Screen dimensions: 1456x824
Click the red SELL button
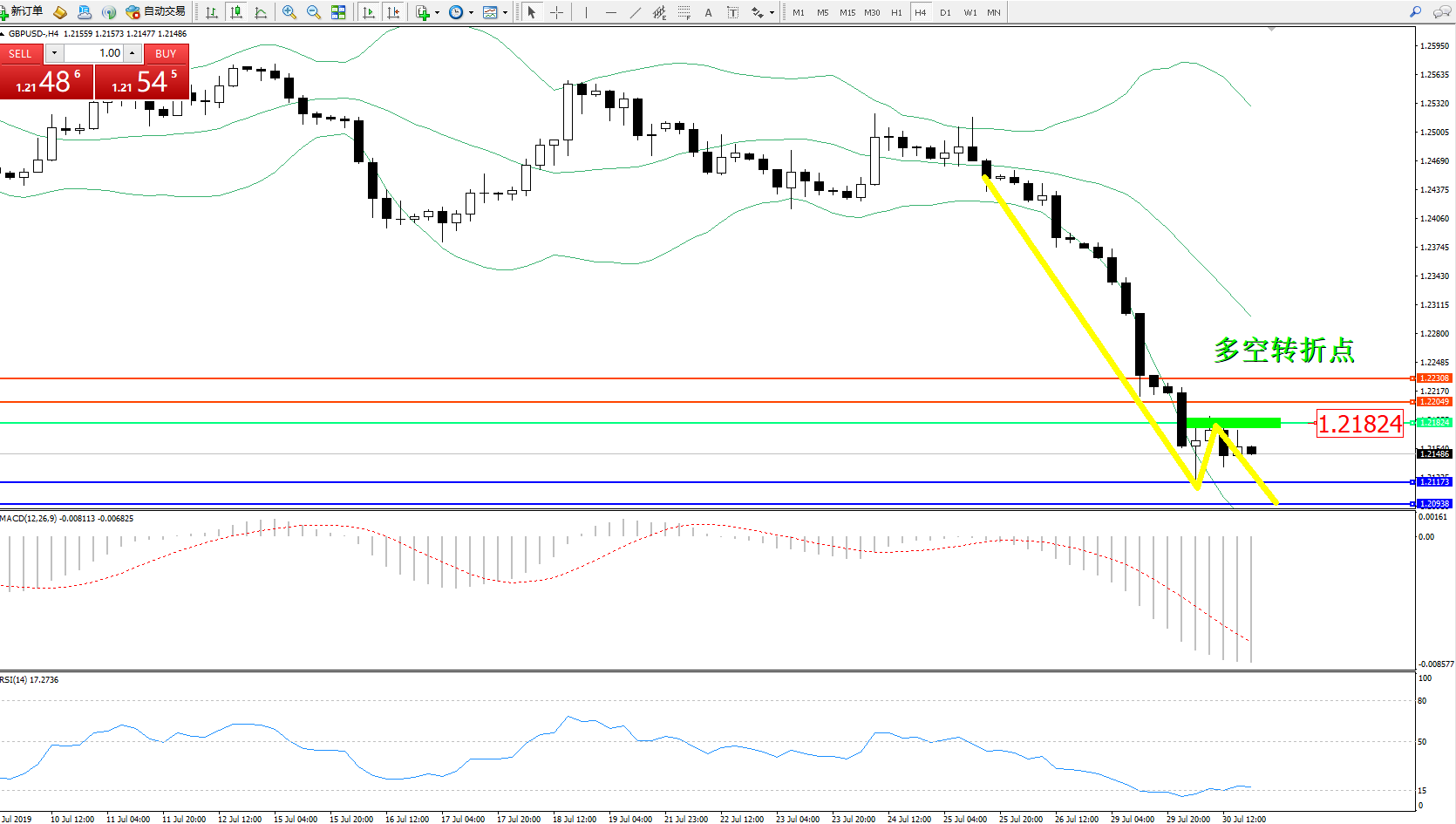(x=20, y=53)
